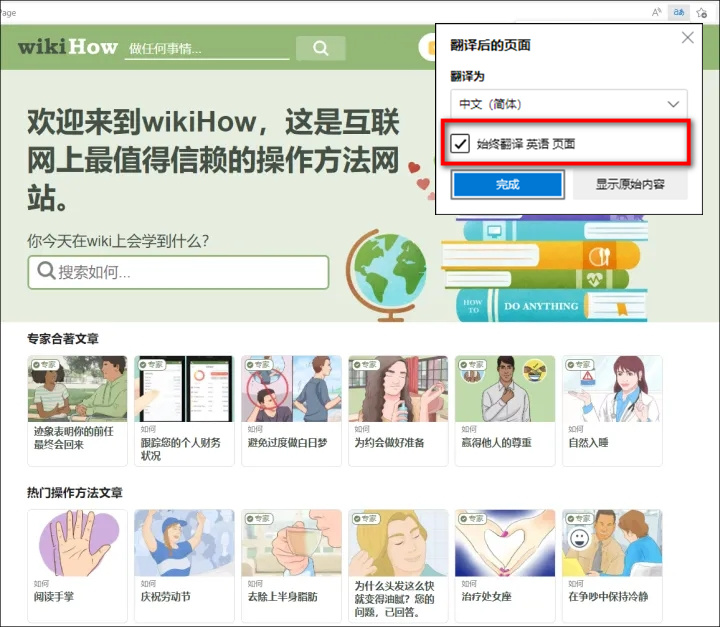Open the 中文 (简体) language dropdown
Image resolution: width=720 pixels, height=627 pixels.
pyautogui.click(x=568, y=104)
